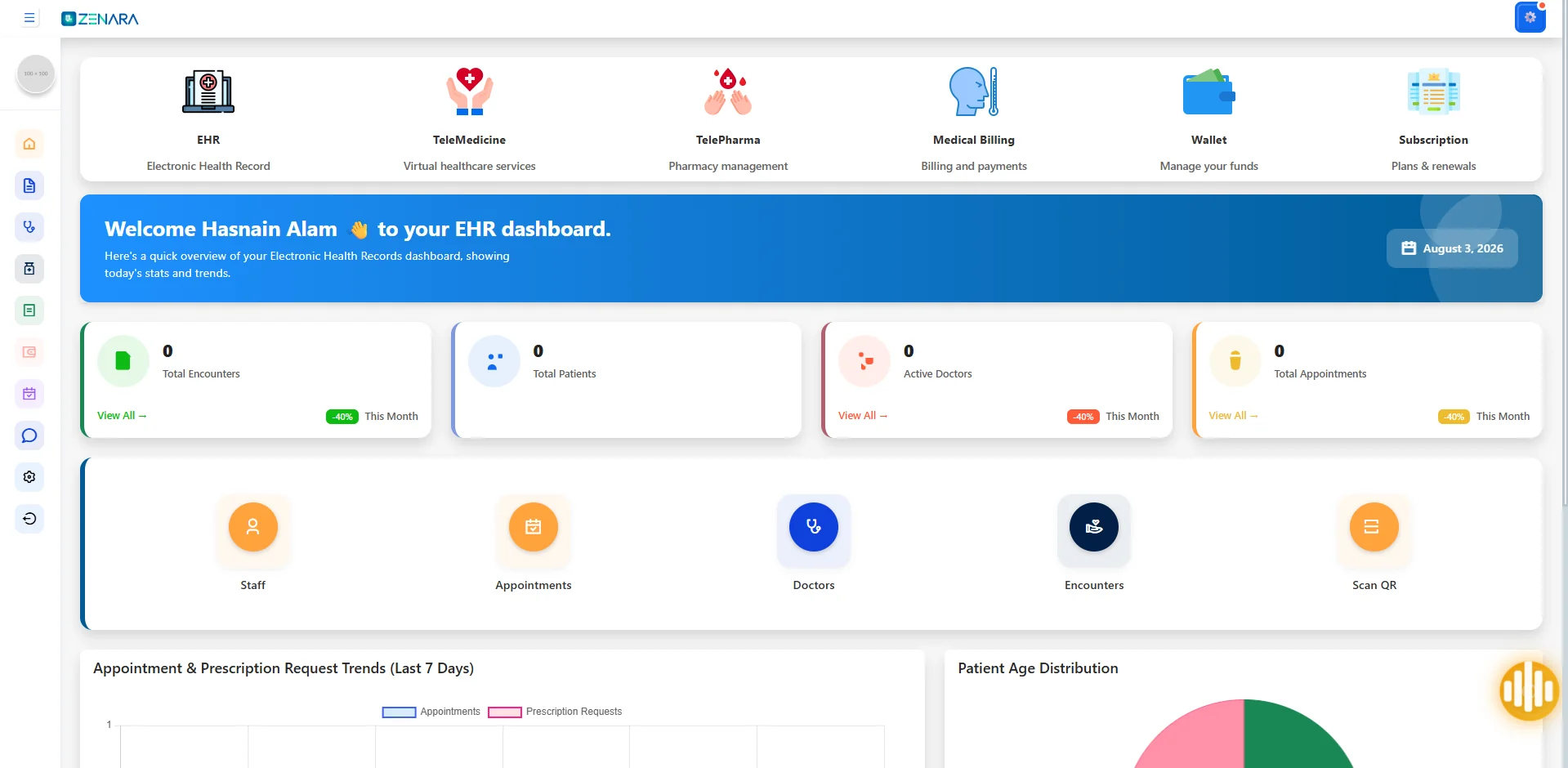Open the pink wallet sidebar icon
The height and width of the screenshot is (768, 1568).
click(29, 352)
